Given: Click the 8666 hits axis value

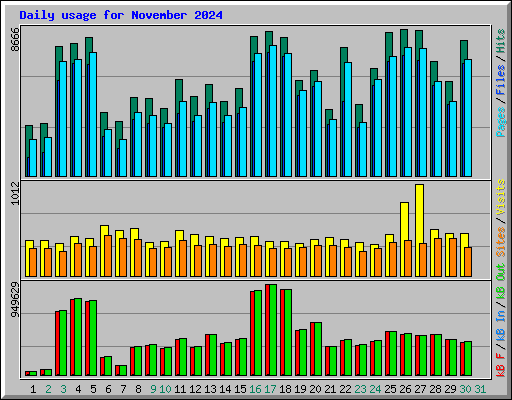Looking at the screenshot, I should coord(15,39).
